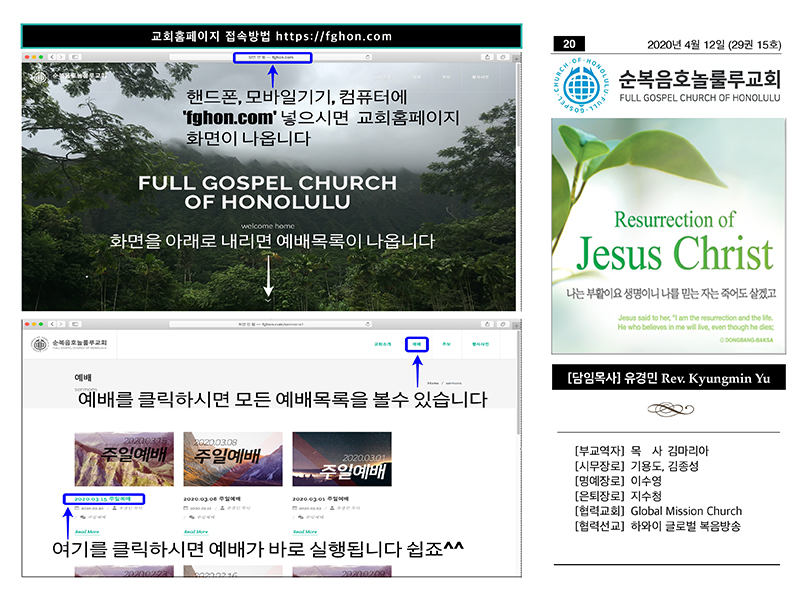Click the 2020.03.15 주일예배 title link

pyautogui.click(x=103, y=499)
